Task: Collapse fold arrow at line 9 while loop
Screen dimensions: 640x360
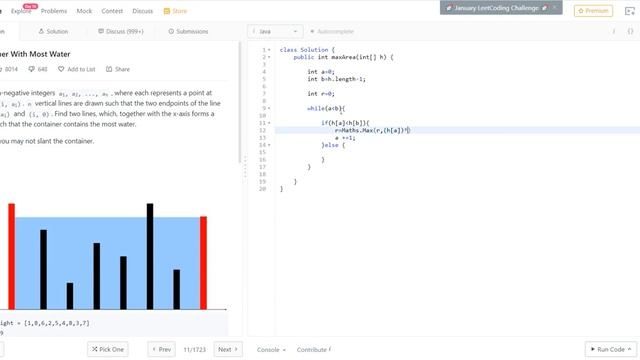Action: [269, 109]
